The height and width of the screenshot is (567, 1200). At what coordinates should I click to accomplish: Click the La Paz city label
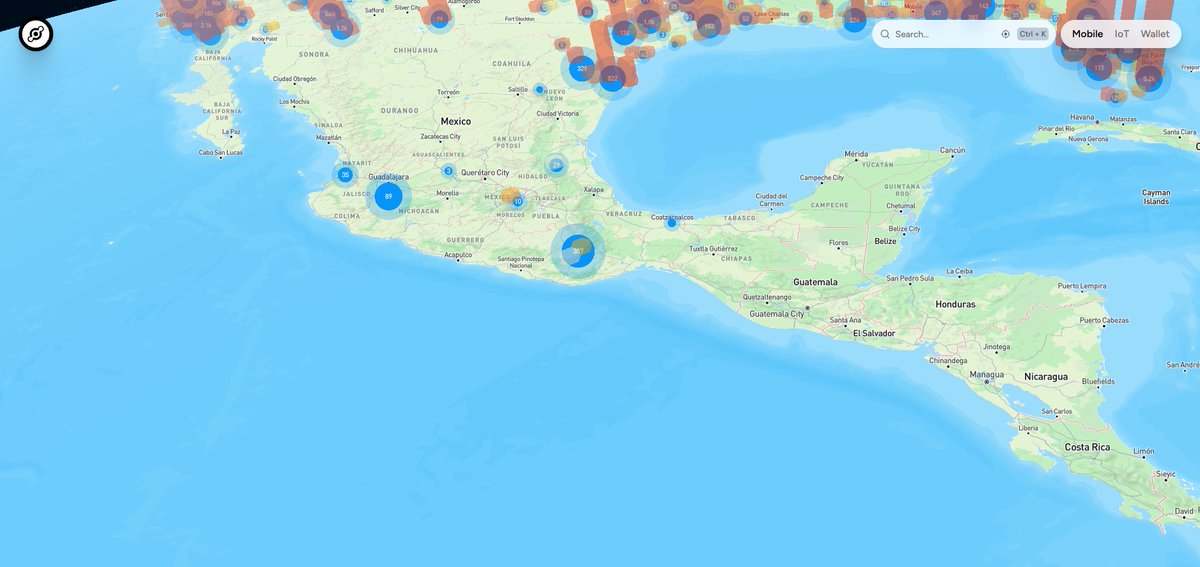[x=230, y=131]
